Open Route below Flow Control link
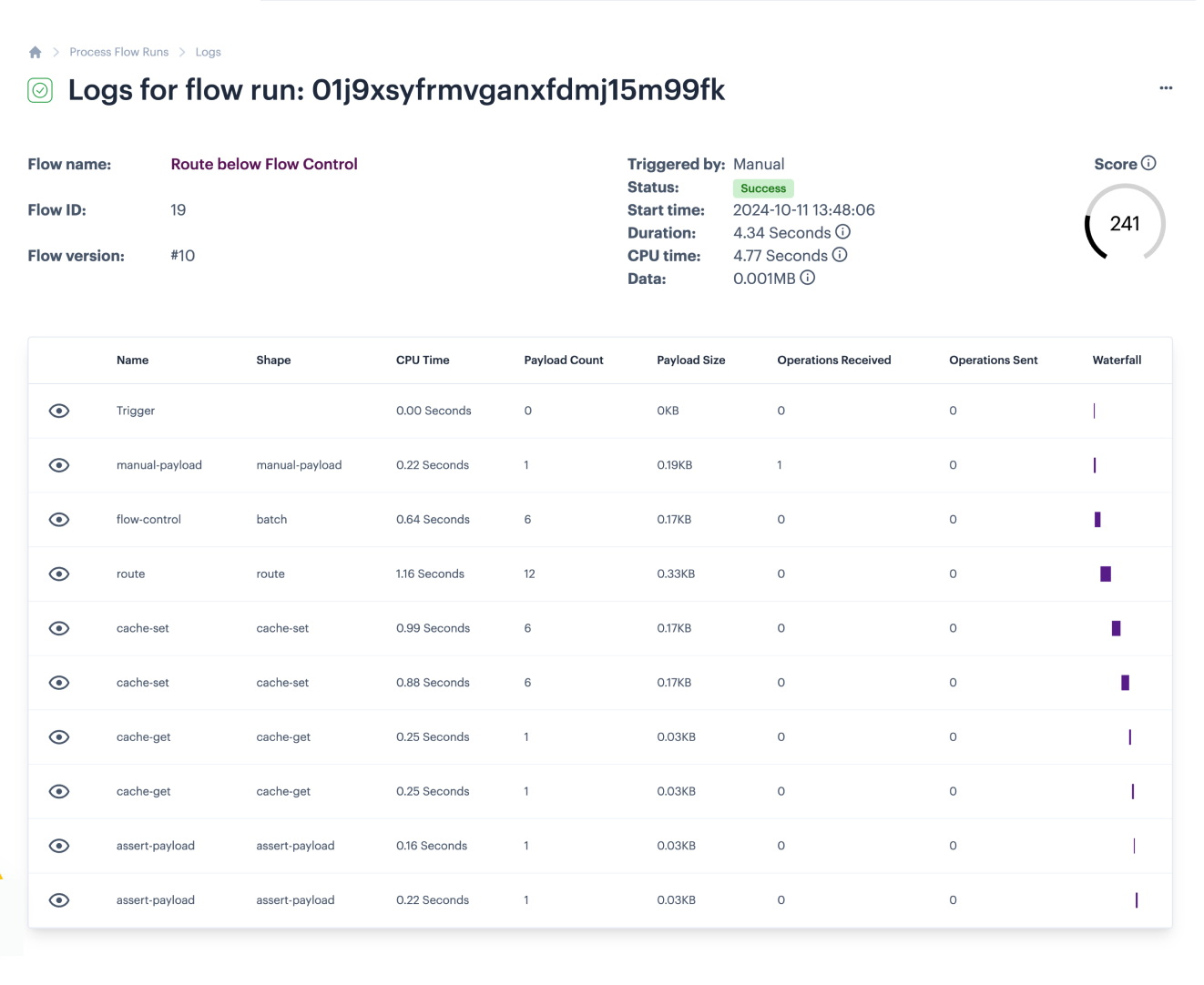The height and width of the screenshot is (985, 1204). (264, 164)
